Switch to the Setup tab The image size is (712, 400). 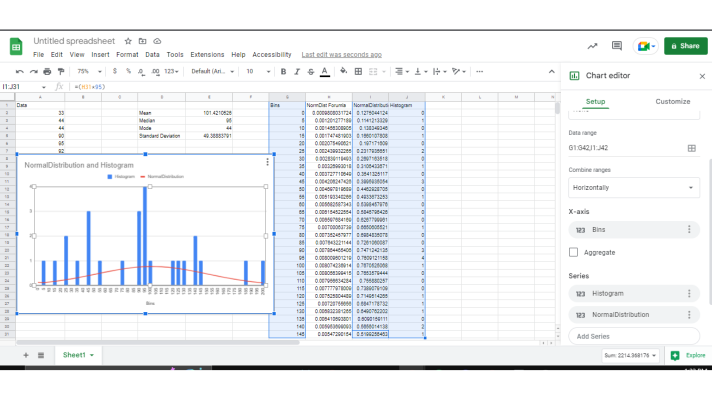(x=595, y=102)
